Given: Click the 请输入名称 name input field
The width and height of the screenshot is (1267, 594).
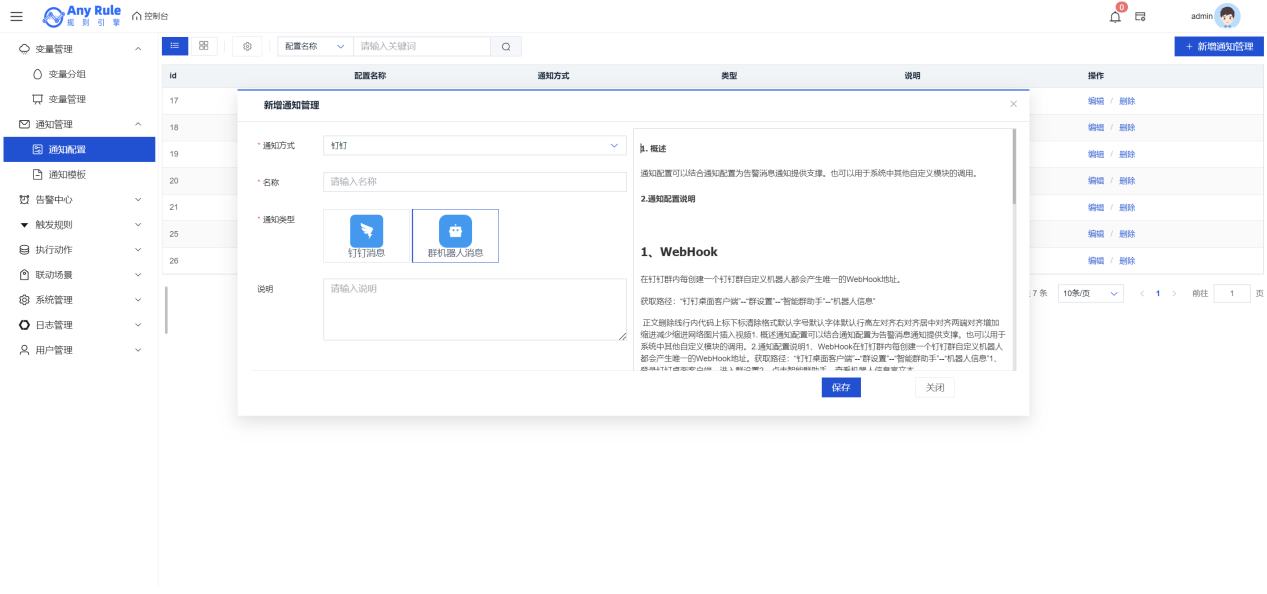Looking at the screenshot, I should click(474, 182).
